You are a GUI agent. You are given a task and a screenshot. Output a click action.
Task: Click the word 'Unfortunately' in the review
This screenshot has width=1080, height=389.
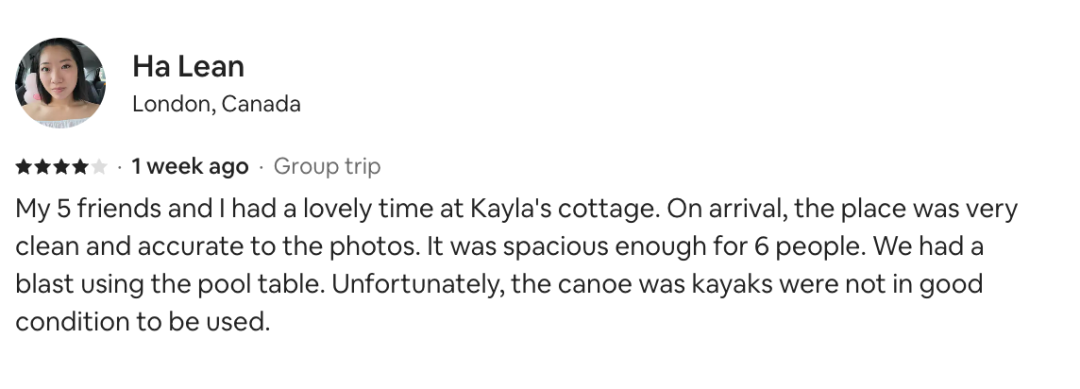(420, 284)
